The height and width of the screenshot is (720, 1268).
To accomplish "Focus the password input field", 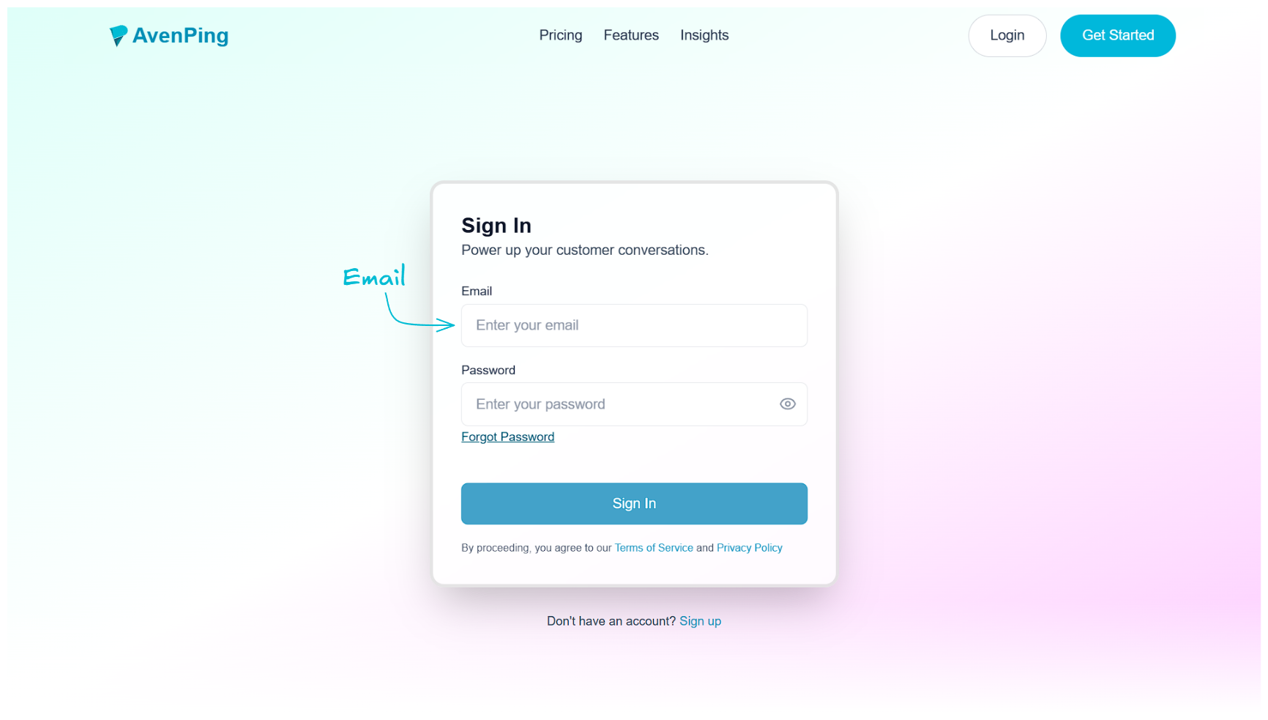I will click(x=620, y=404).
